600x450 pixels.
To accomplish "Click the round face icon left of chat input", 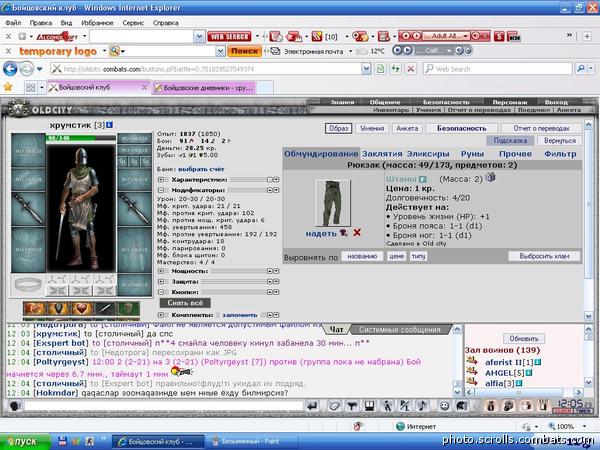I will [15, 406].
